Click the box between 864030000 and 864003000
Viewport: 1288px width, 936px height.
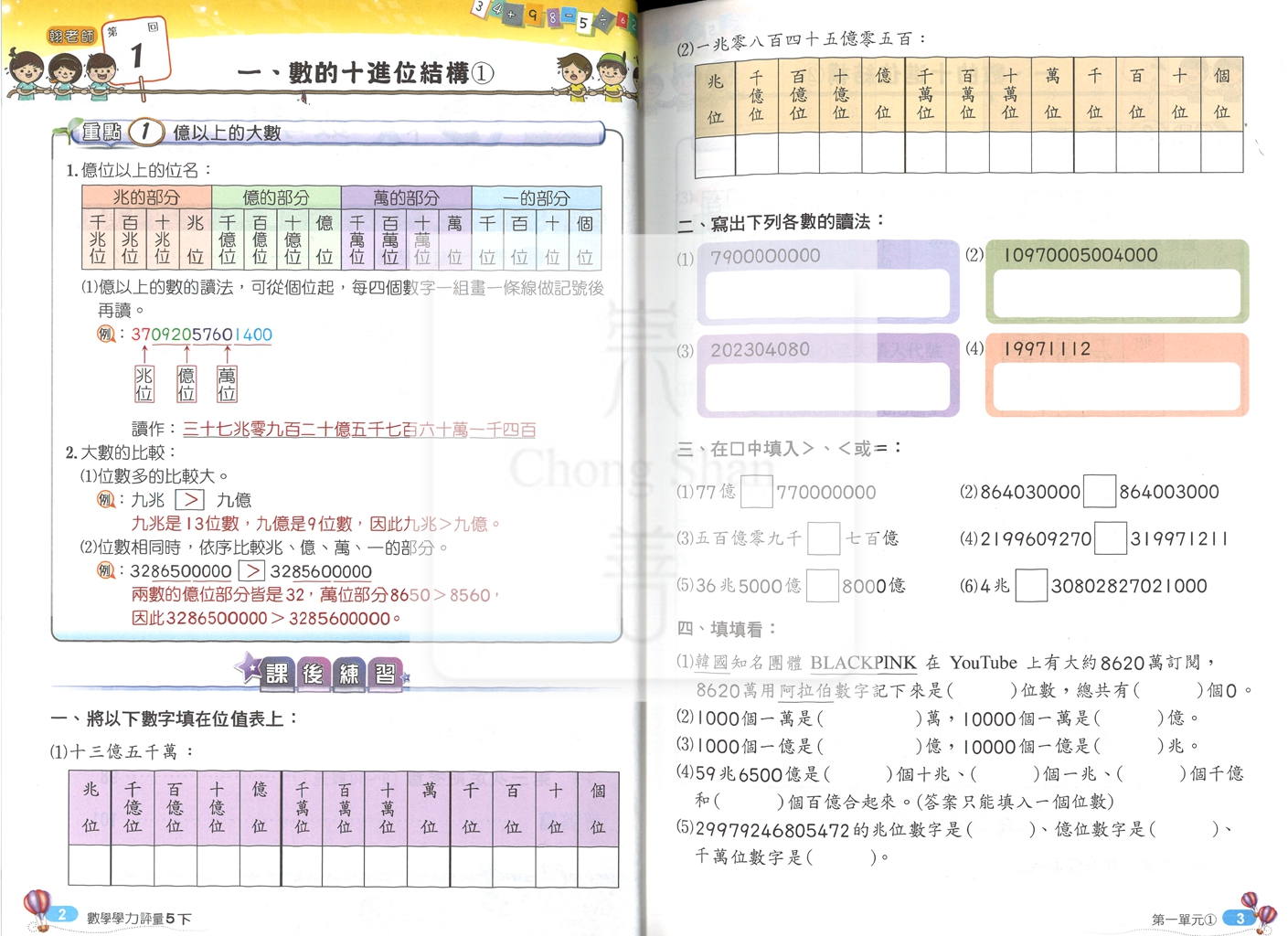[1099, 491]
